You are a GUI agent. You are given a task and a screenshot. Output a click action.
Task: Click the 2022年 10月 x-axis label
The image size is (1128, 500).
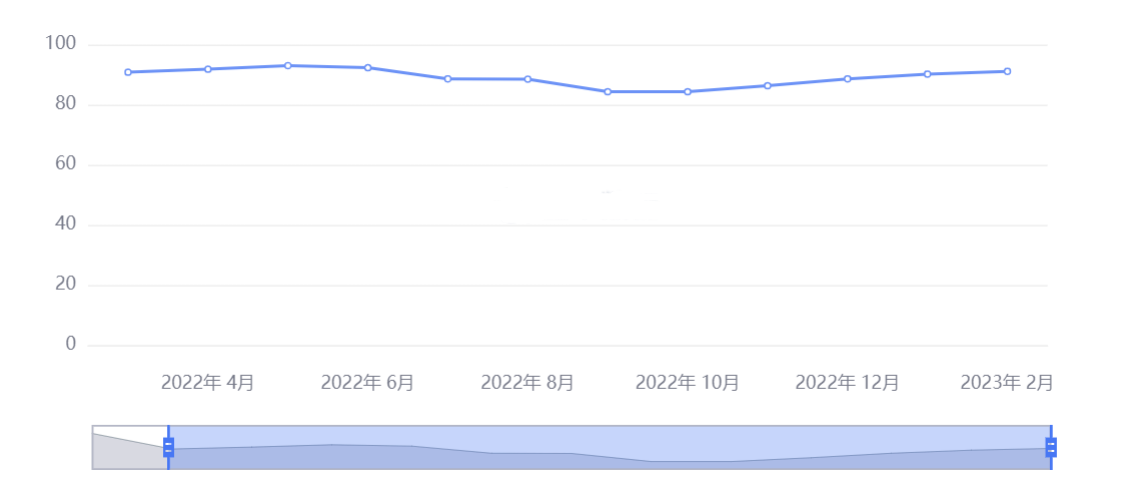tap(688, 382)
